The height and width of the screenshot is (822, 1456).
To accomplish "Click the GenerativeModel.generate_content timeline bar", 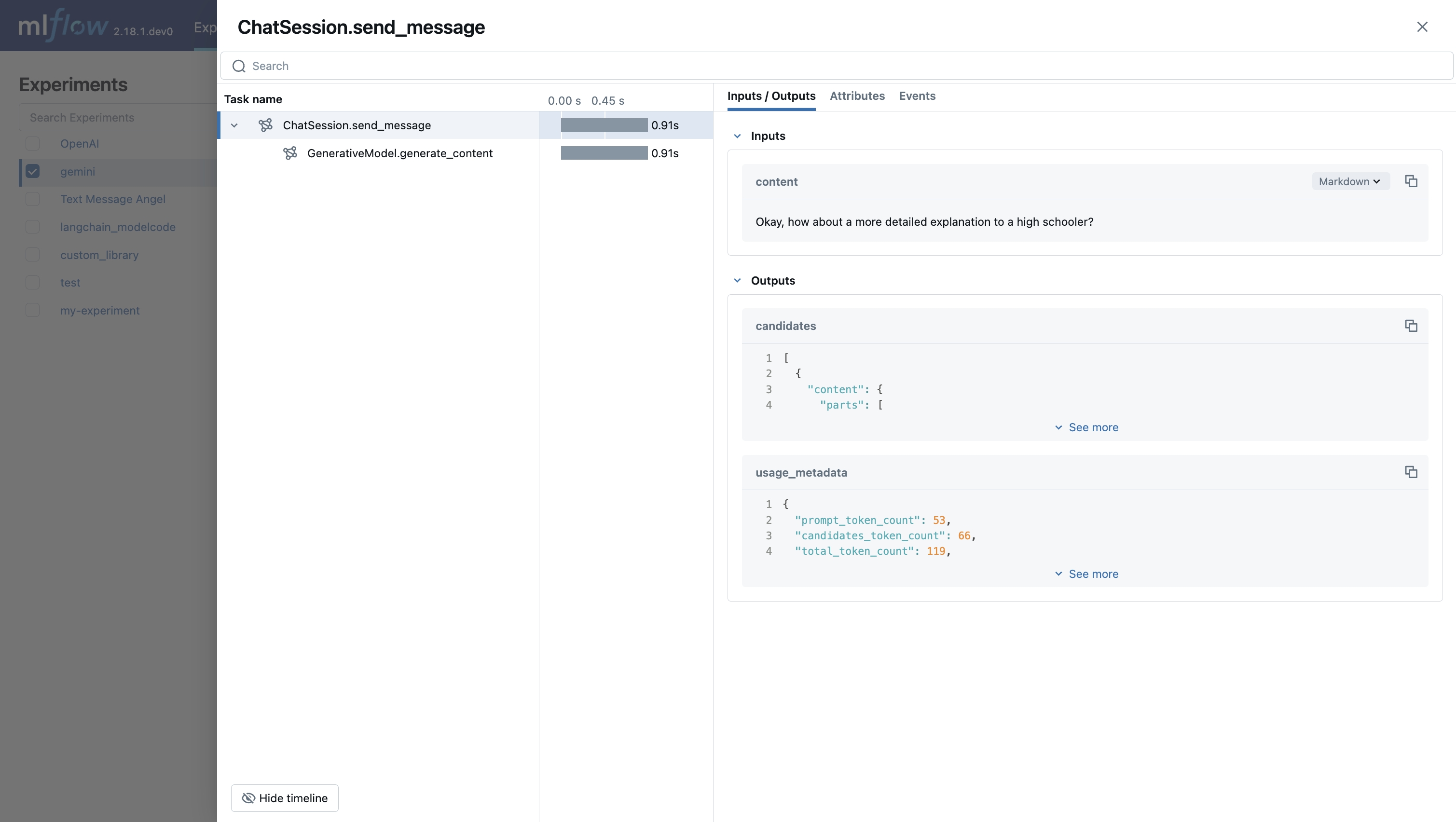I will pos(604,153).
